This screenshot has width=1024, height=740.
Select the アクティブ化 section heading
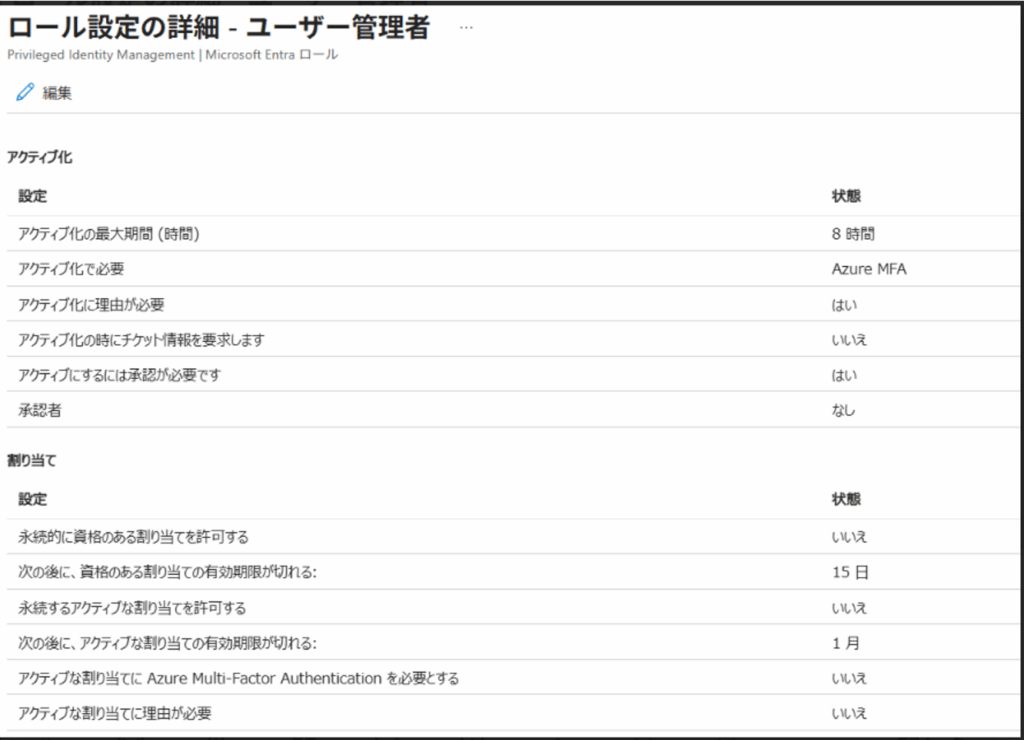tap(39, 158)
